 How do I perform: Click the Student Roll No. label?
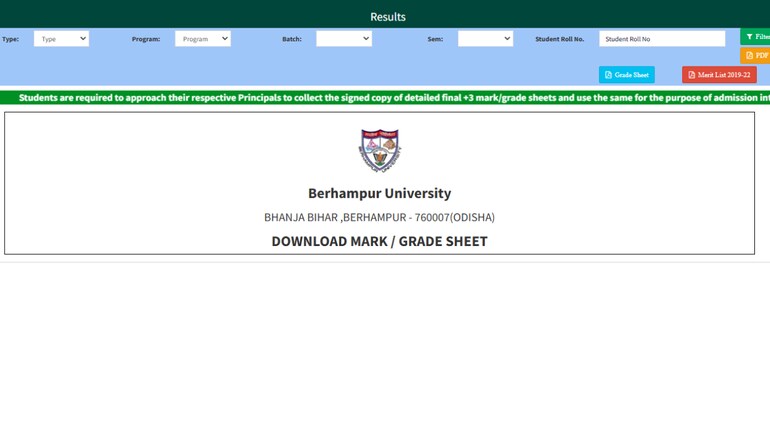[x=560, y=39]
